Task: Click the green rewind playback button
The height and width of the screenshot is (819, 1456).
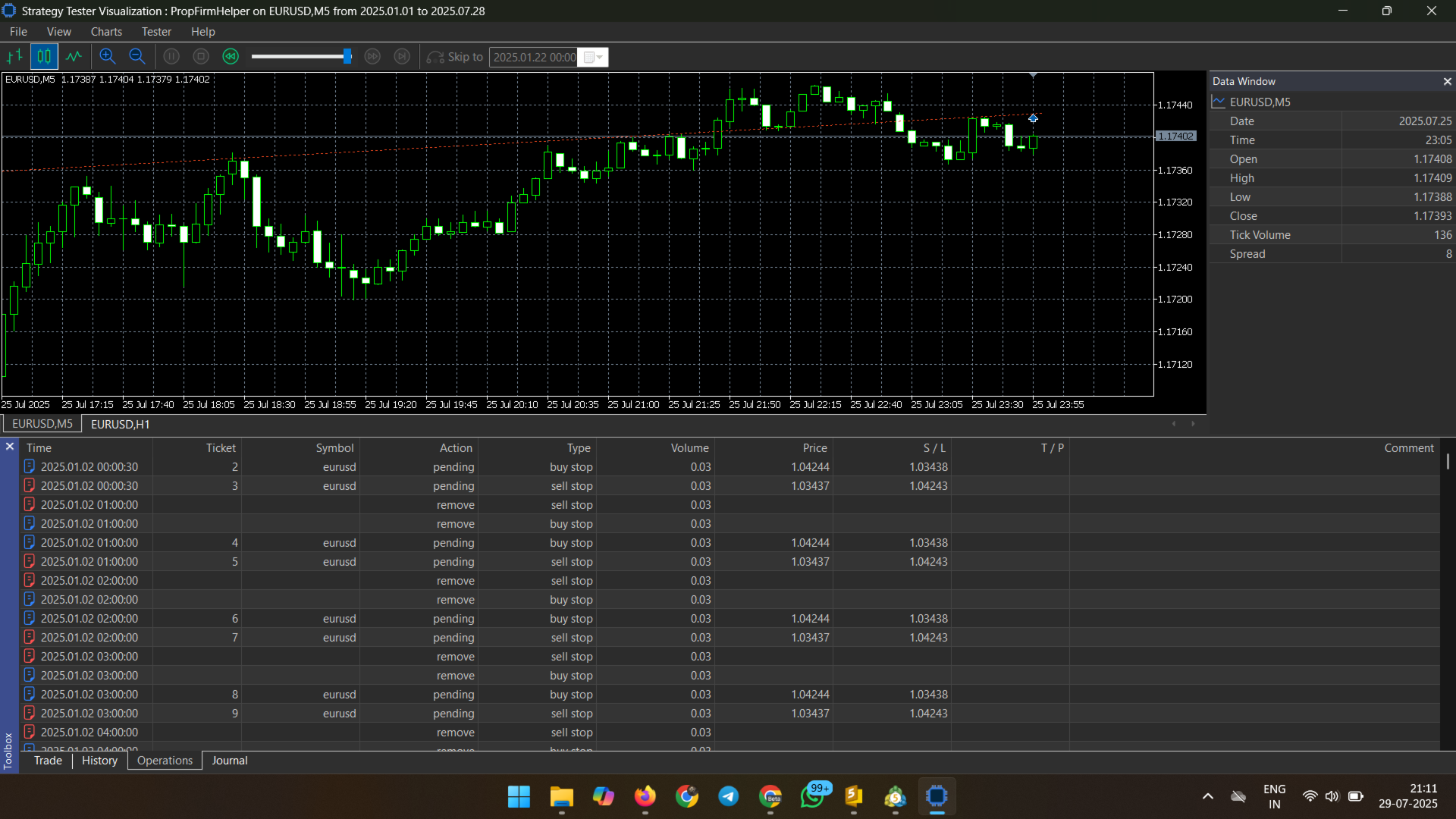Action: tap(231, 56)
